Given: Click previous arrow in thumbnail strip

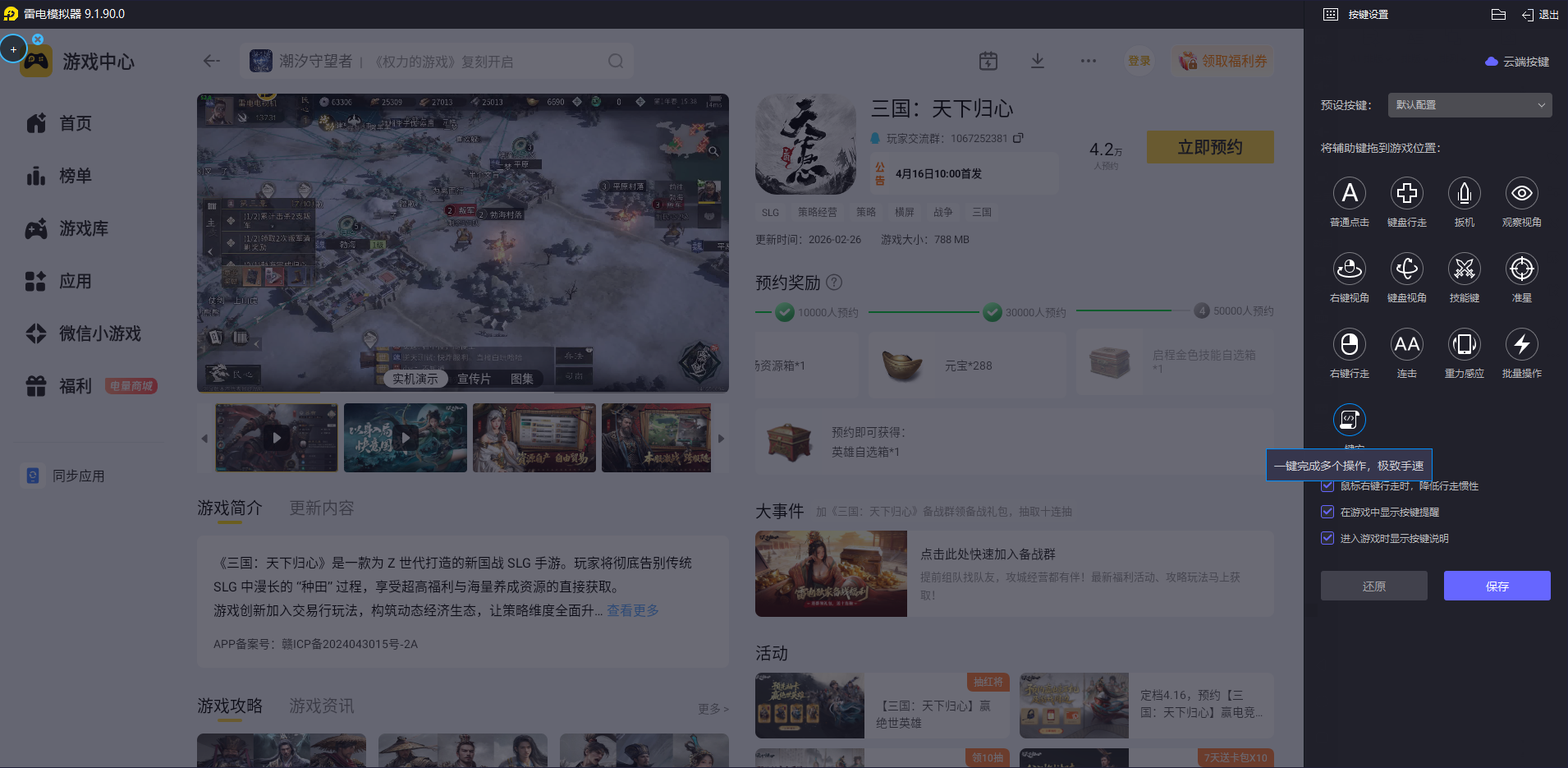Looking at the screenshot, I should 204,439.
